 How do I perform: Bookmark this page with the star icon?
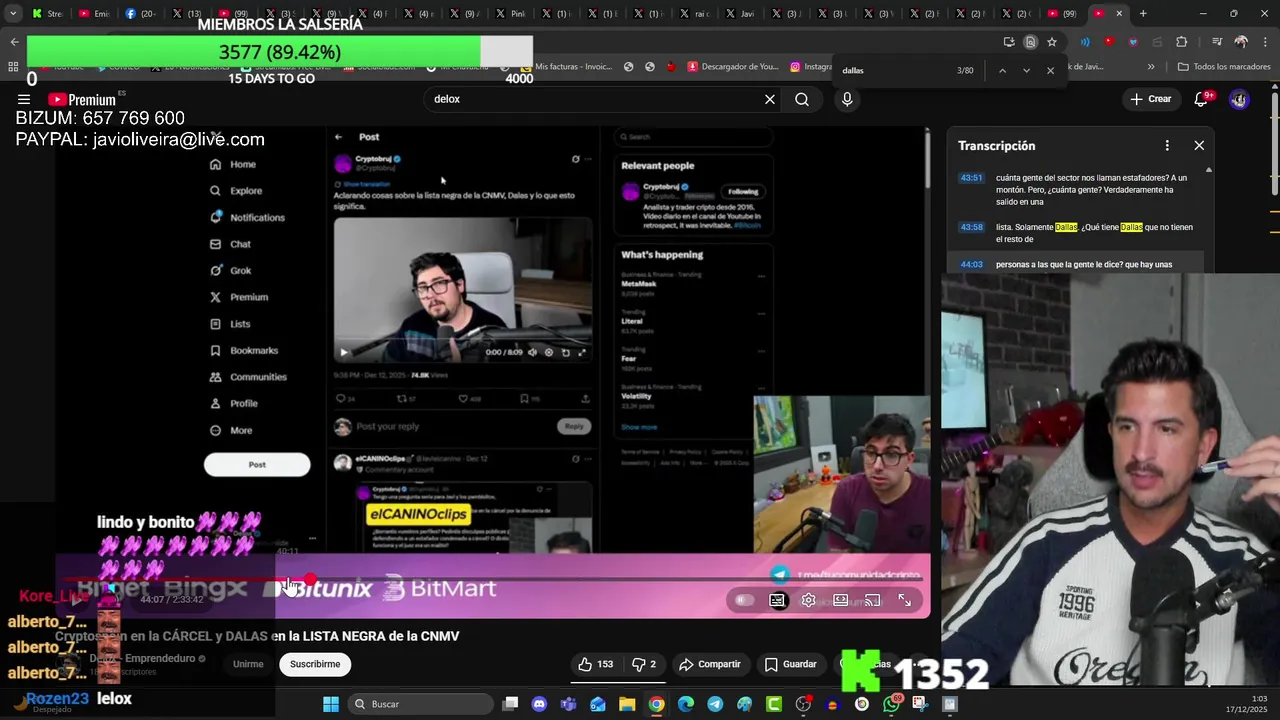tap(1052, 42)
